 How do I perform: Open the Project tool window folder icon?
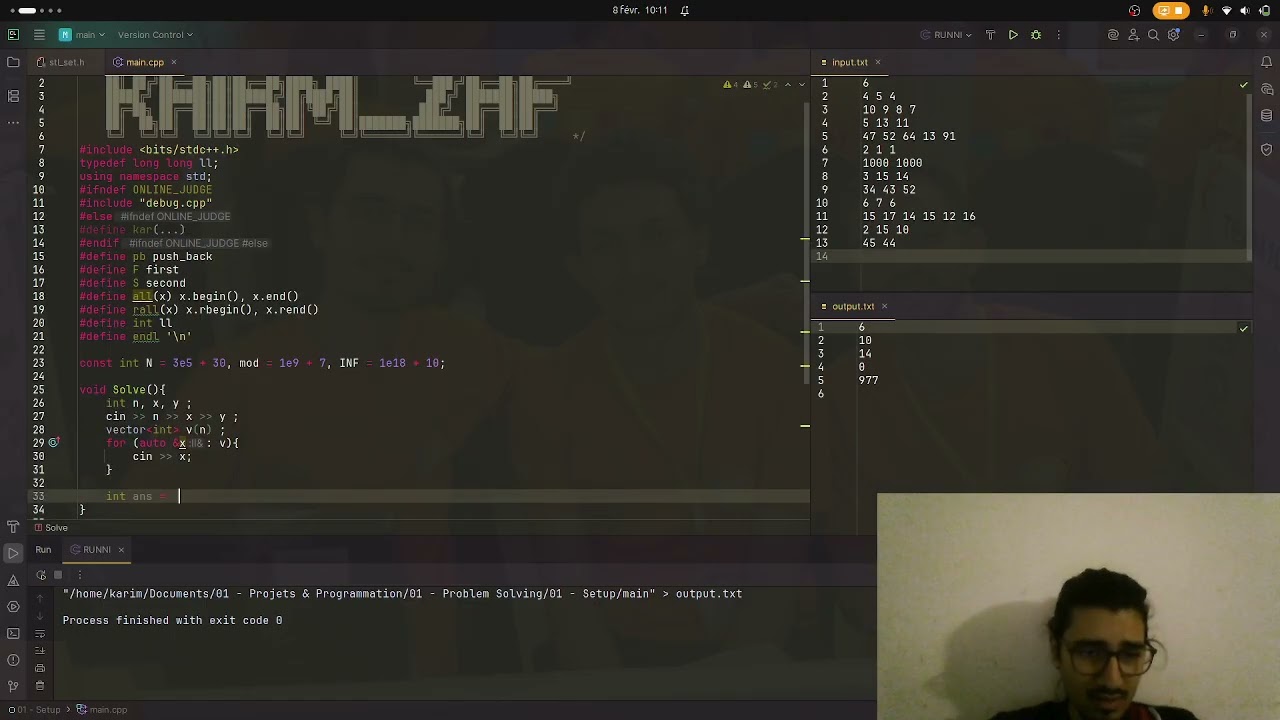13,62
